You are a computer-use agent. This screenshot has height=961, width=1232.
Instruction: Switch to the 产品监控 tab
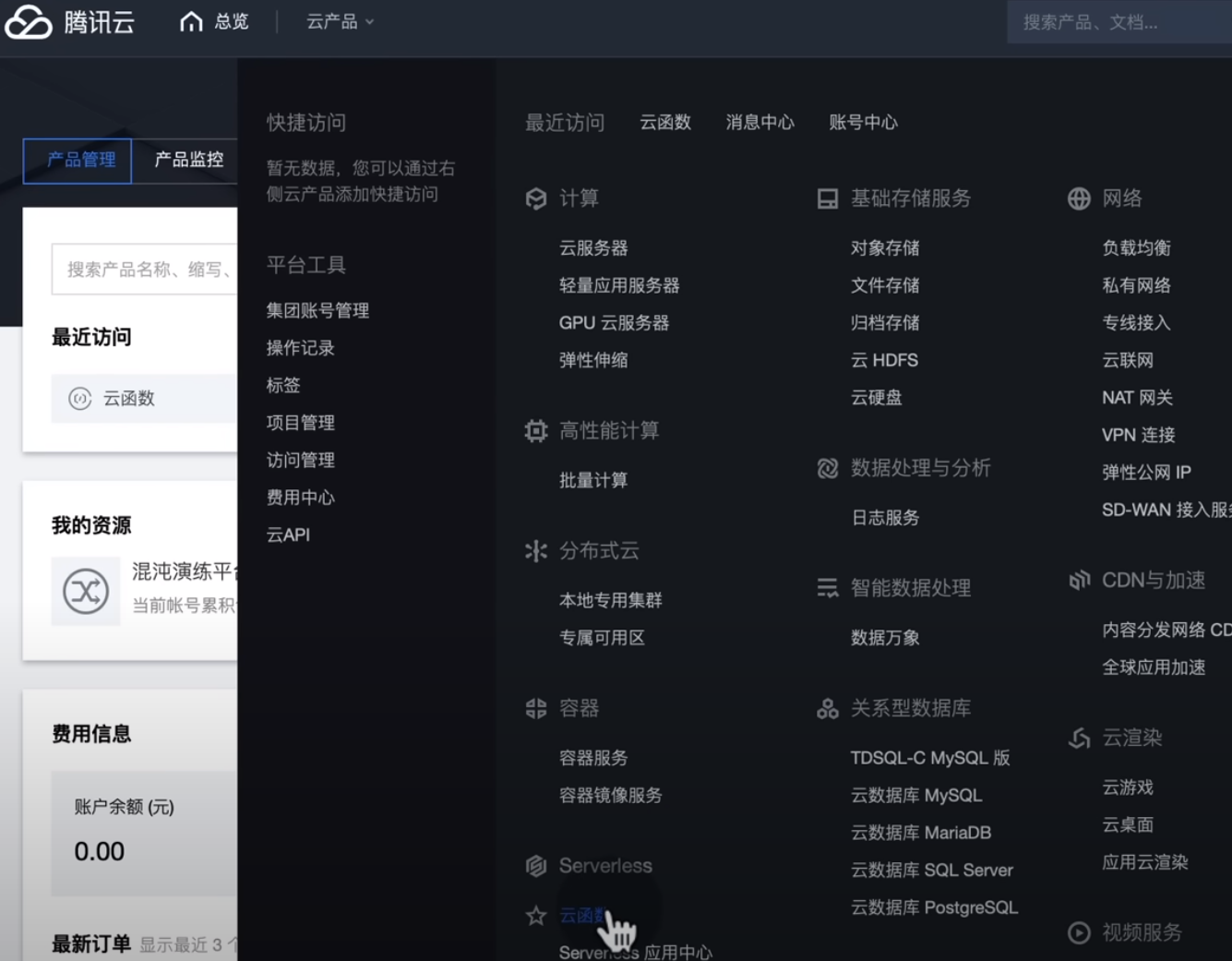(188, 160)
